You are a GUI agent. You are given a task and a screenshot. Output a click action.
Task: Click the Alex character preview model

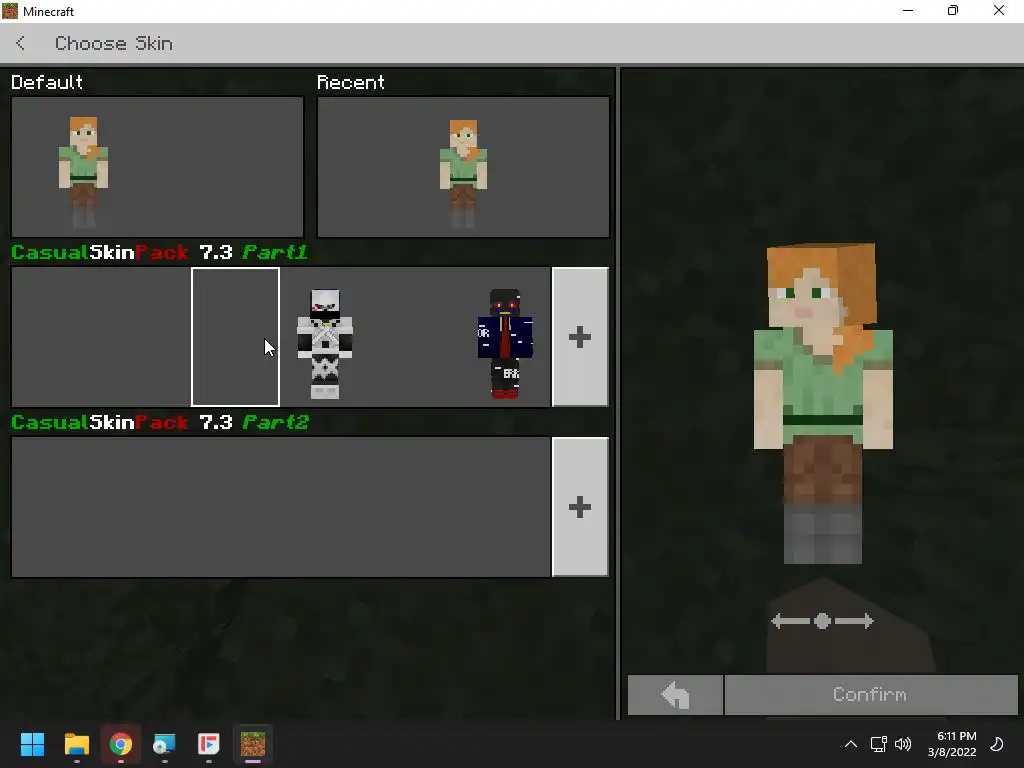coord(823,403)
